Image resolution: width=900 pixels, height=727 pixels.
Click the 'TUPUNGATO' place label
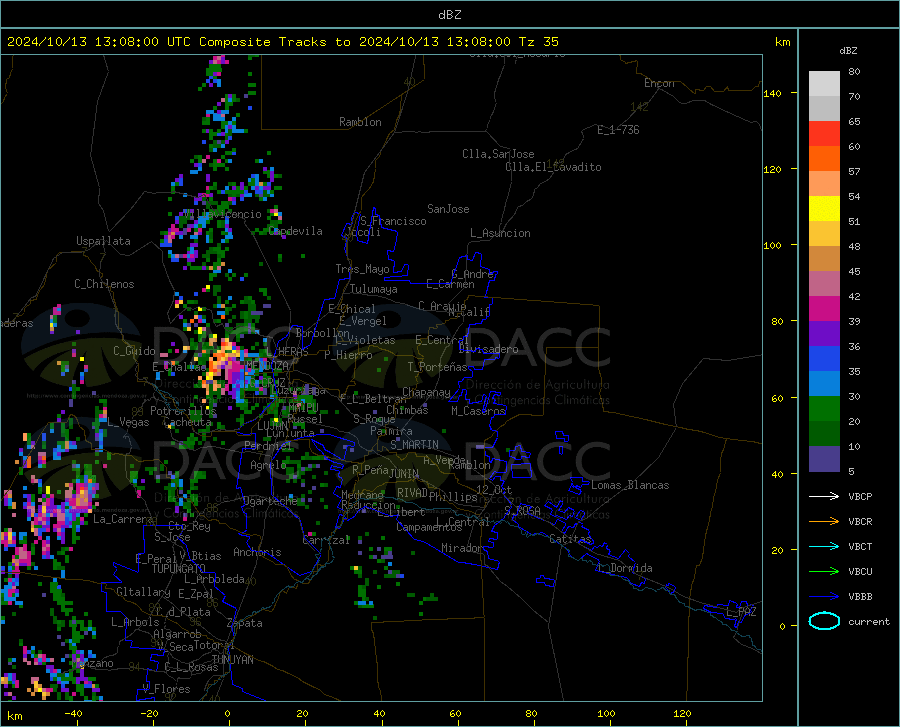tap(179, 569)
